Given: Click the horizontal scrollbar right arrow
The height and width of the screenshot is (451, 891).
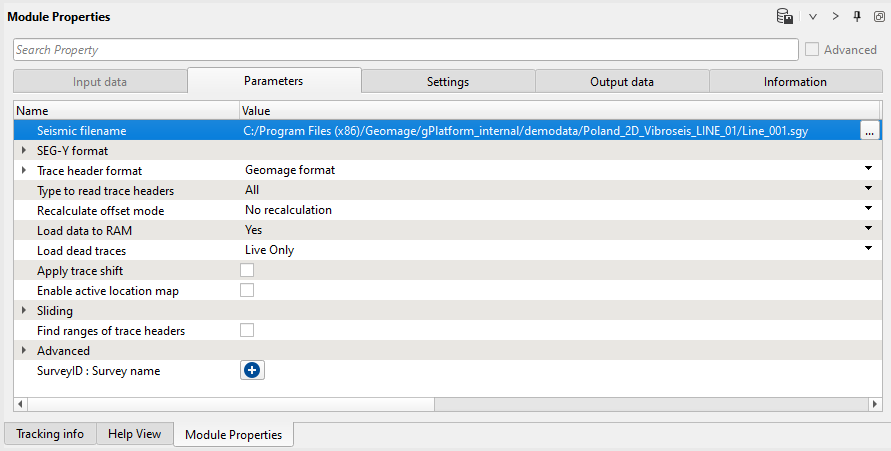Looking at the screenshot, I should coord(876,404).
